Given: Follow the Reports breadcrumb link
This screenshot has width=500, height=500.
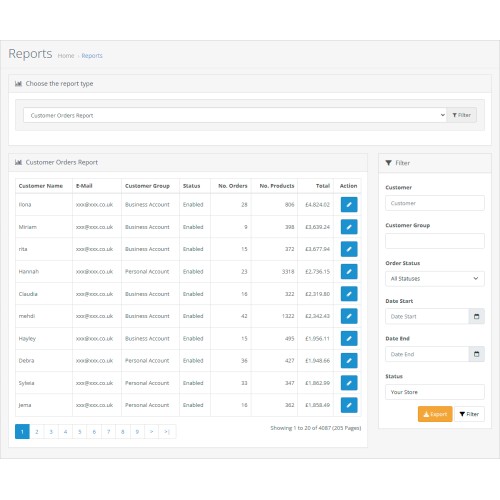Looking at the screenshot, I should [92, 56].
